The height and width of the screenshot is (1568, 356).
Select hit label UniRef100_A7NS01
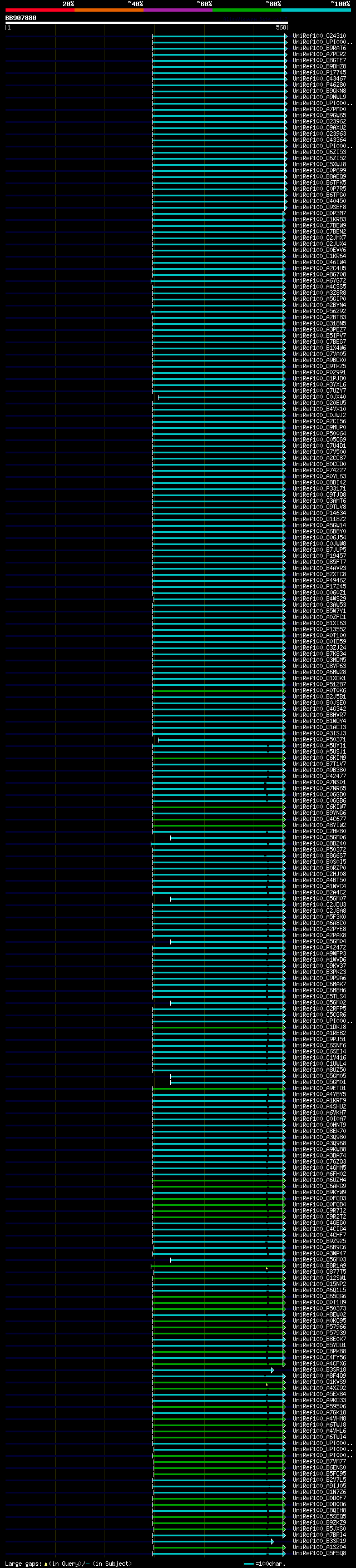point(319,782)
